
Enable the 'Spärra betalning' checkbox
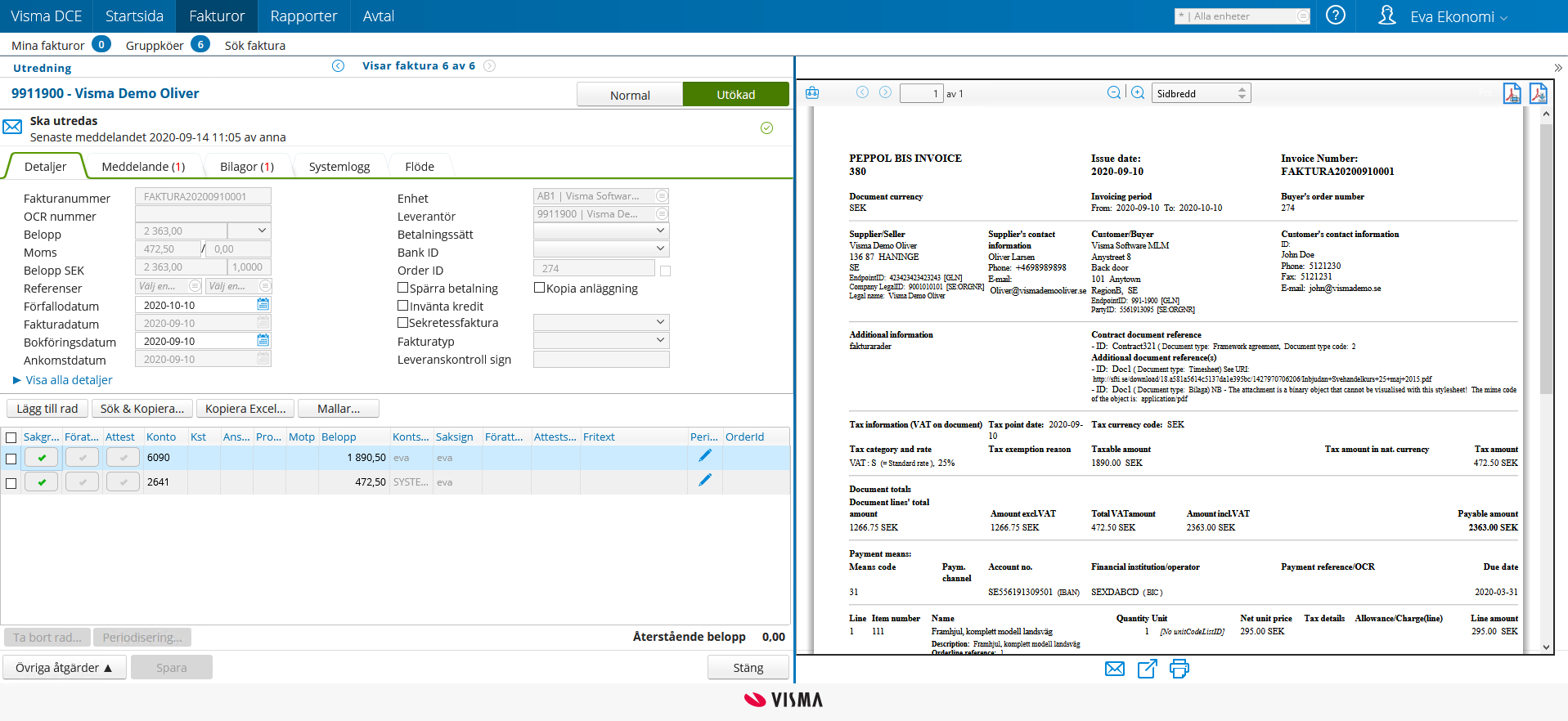403,288
